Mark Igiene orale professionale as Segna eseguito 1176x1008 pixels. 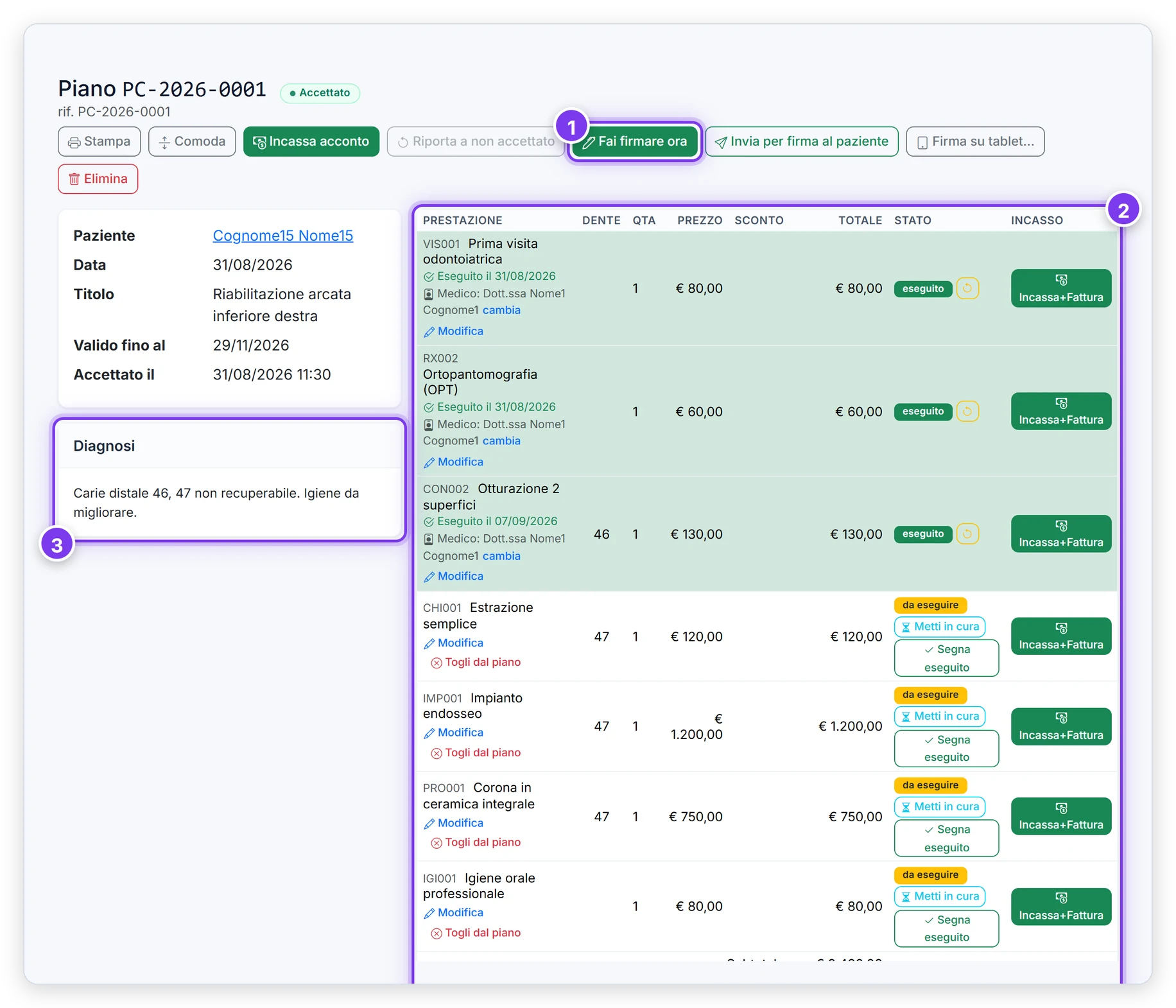(x=947, y=928)
